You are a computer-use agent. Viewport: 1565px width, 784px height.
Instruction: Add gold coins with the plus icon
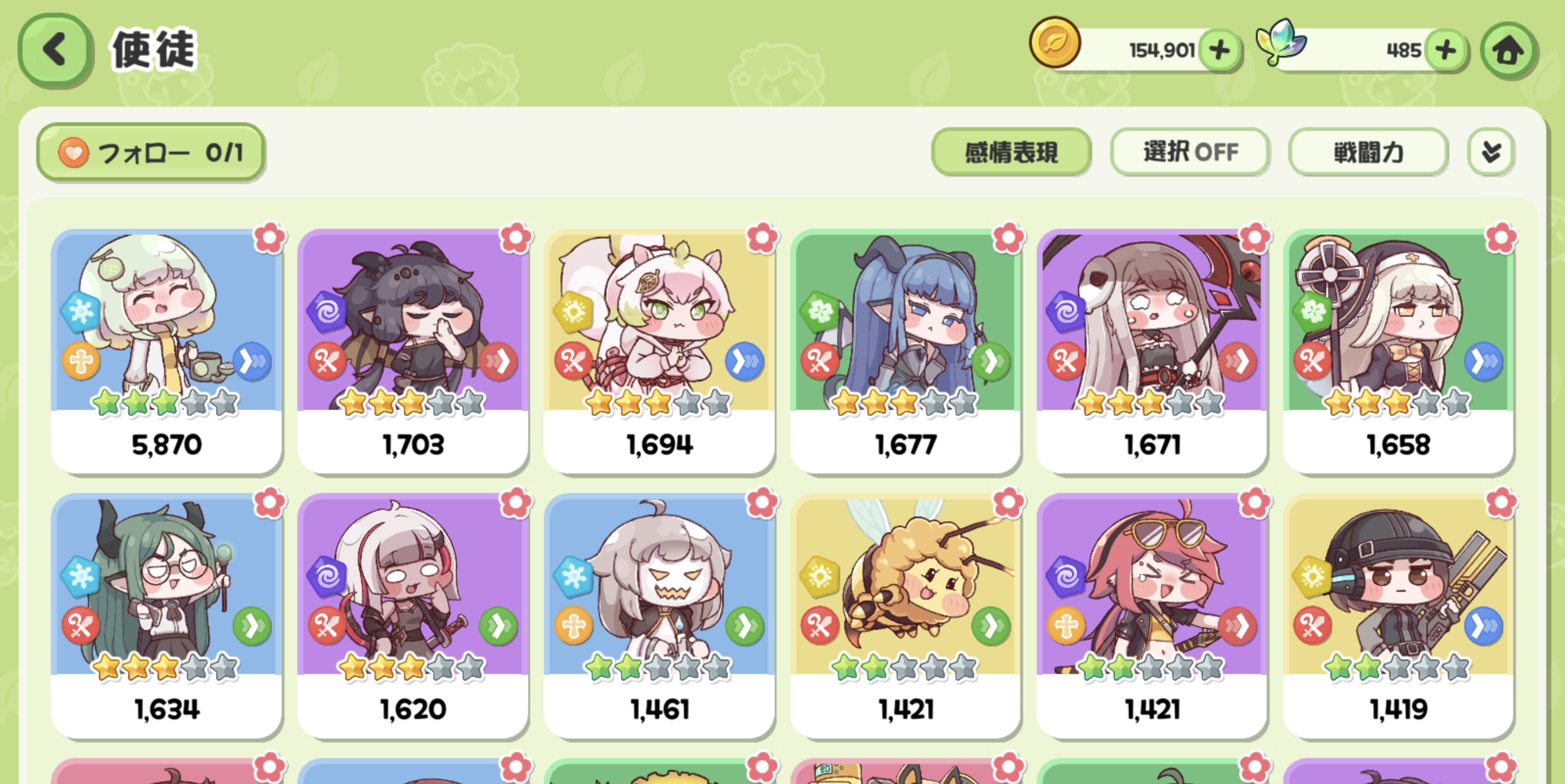(x=1220, y=50)
